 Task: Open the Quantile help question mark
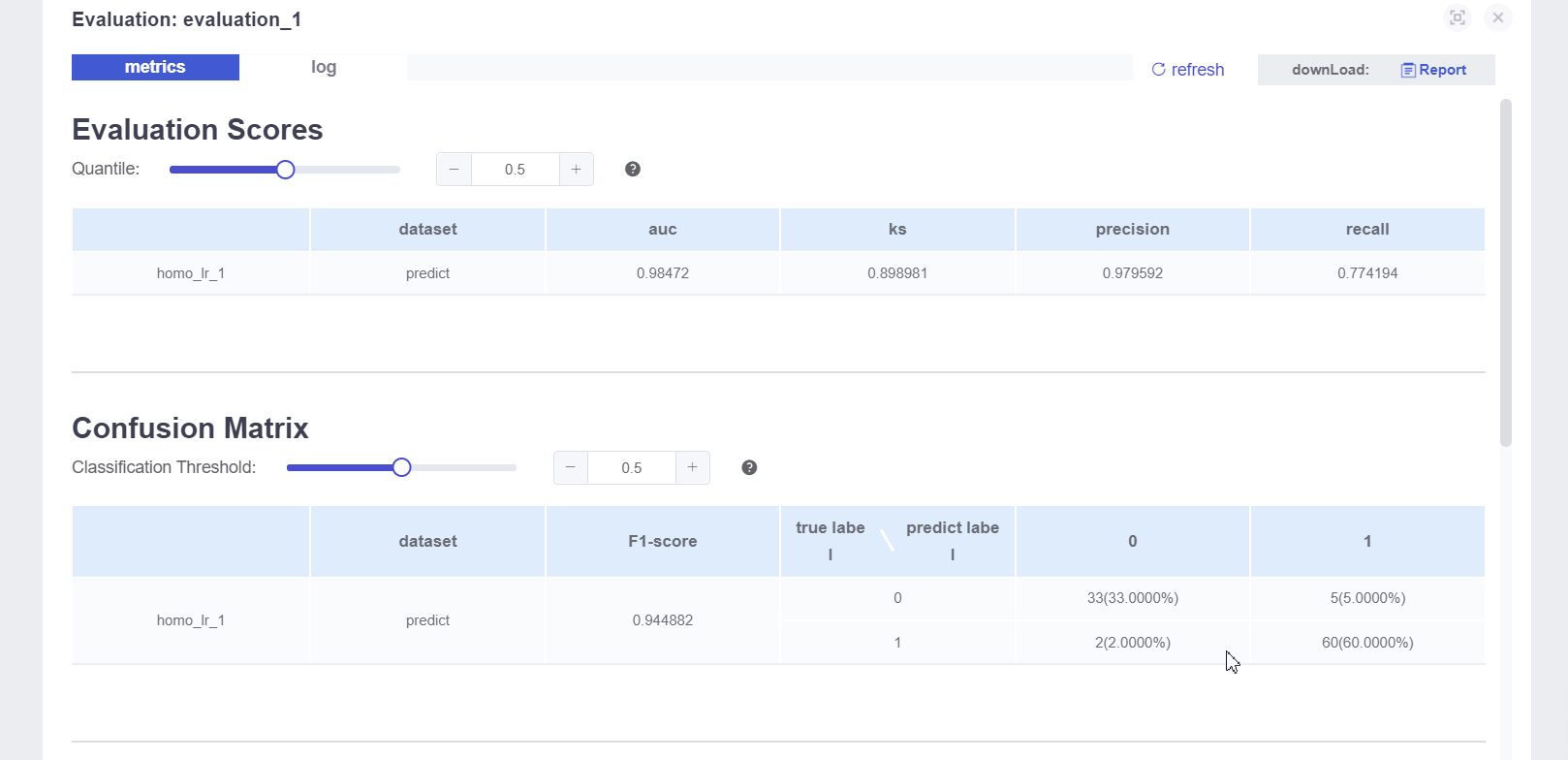(633, 169)
